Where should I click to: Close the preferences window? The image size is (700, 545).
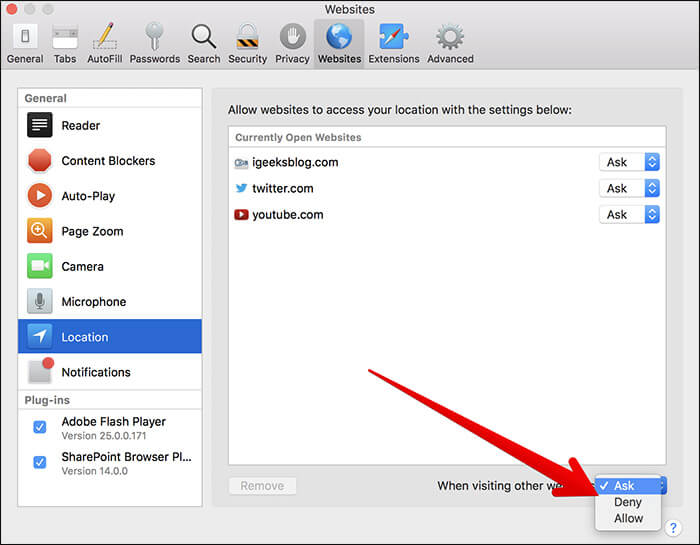pos(12,8)
